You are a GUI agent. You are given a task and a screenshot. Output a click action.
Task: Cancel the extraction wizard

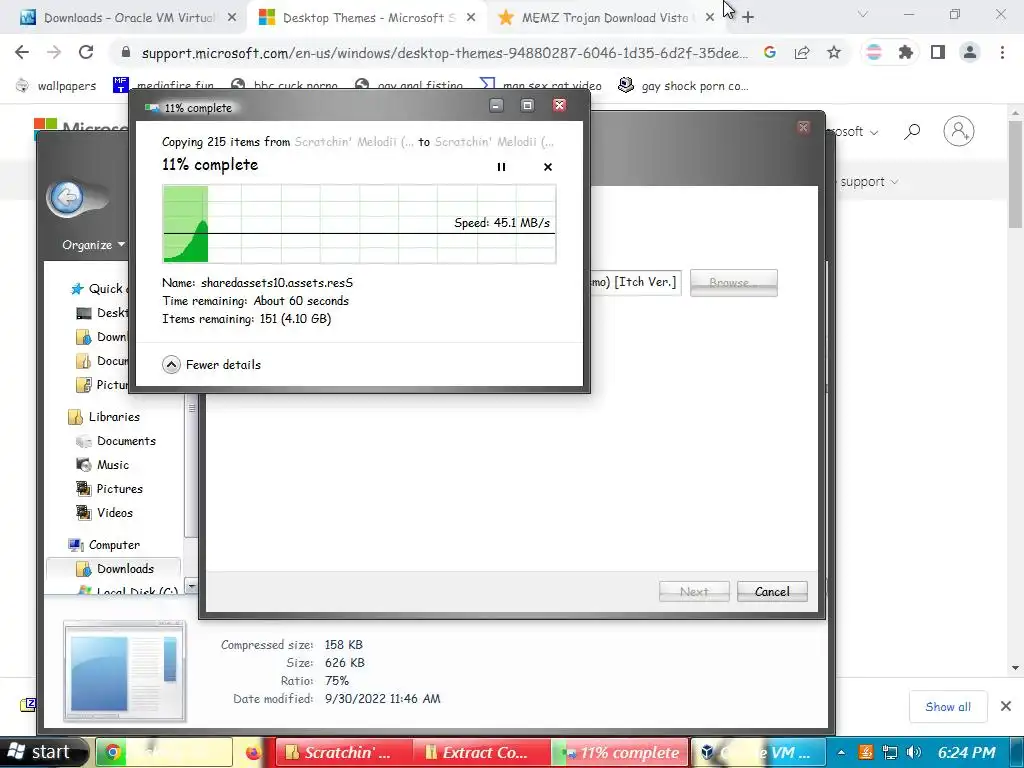tap(772, 592)
